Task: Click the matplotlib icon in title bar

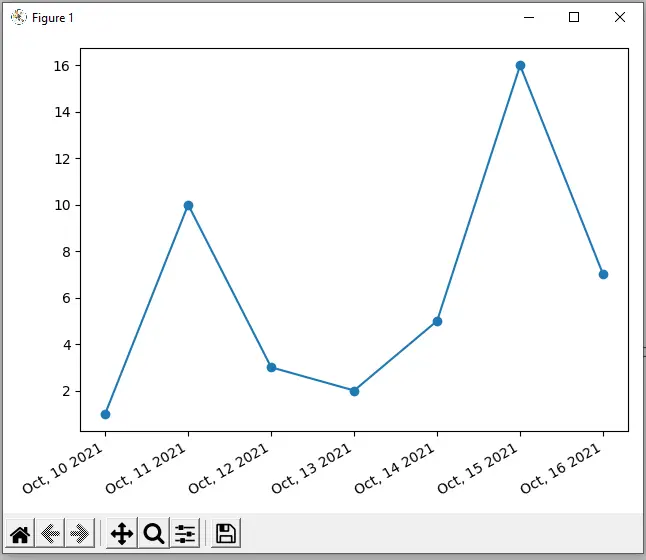Action: (18, 17)
